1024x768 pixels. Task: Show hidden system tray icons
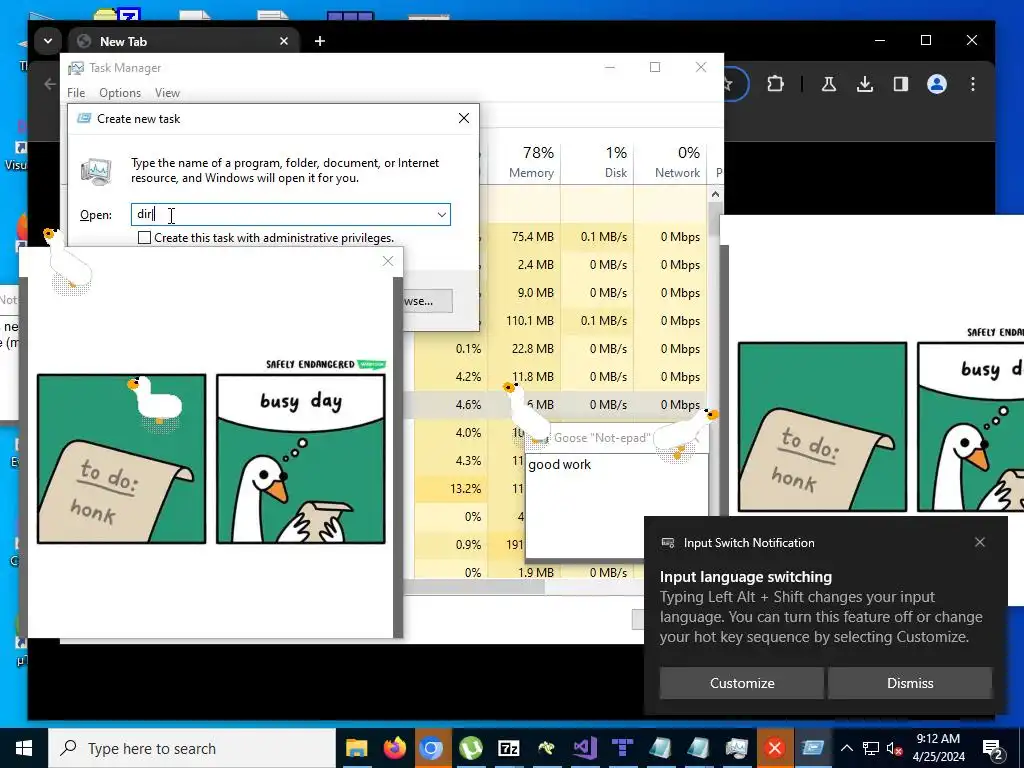[846, 748]
